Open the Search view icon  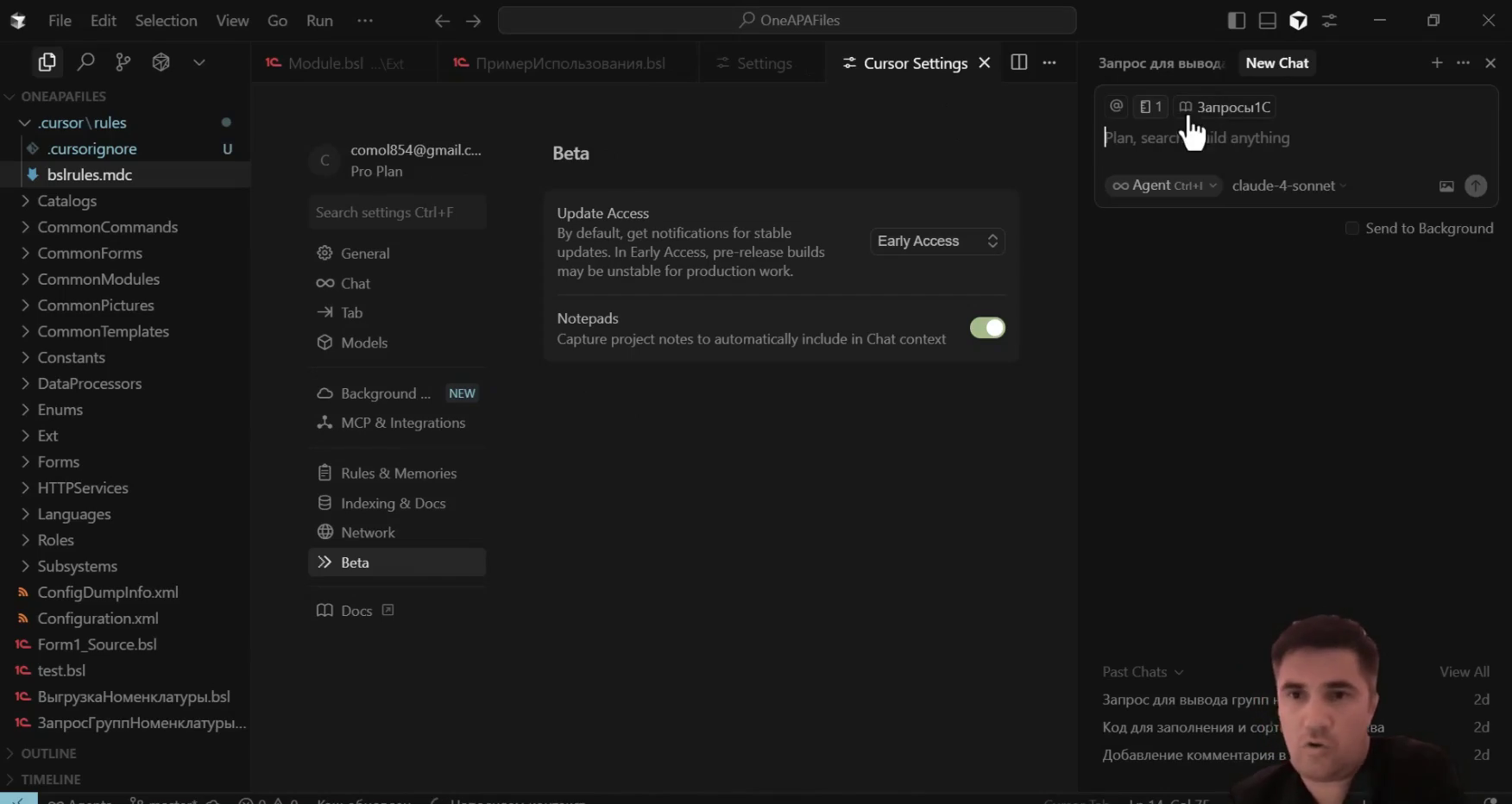(x=85, y=62)
